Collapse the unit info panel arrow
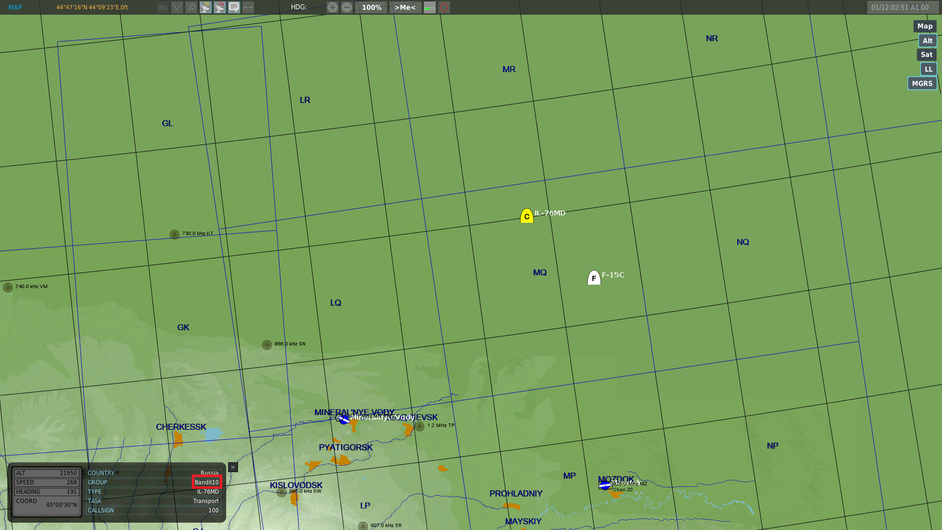The image size is (942, 530). (x=233, y=467)
